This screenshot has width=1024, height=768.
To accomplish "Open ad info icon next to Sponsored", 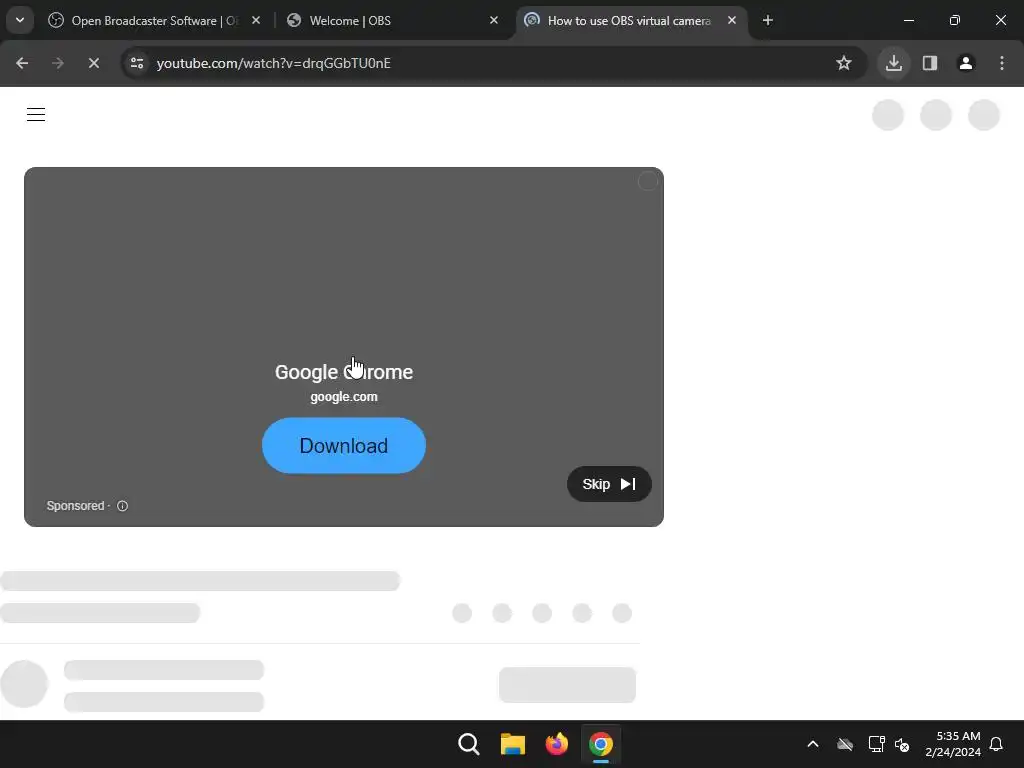I will (x=122, y=506).
